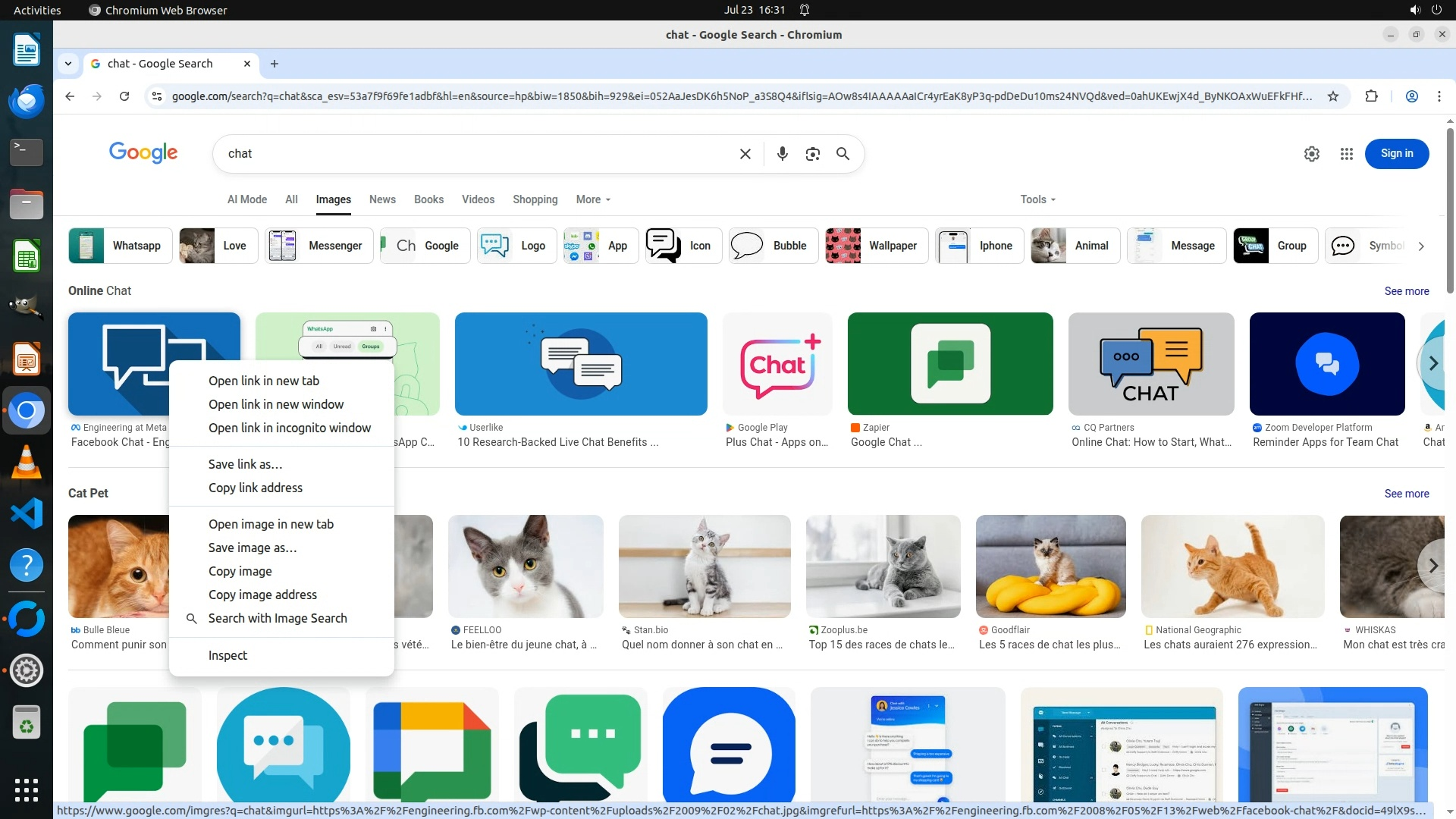Viewport: 1456px width, 819px height.
Task: Open the Google Chat green thumbnail from Zapier
Action: click(949, 364)
